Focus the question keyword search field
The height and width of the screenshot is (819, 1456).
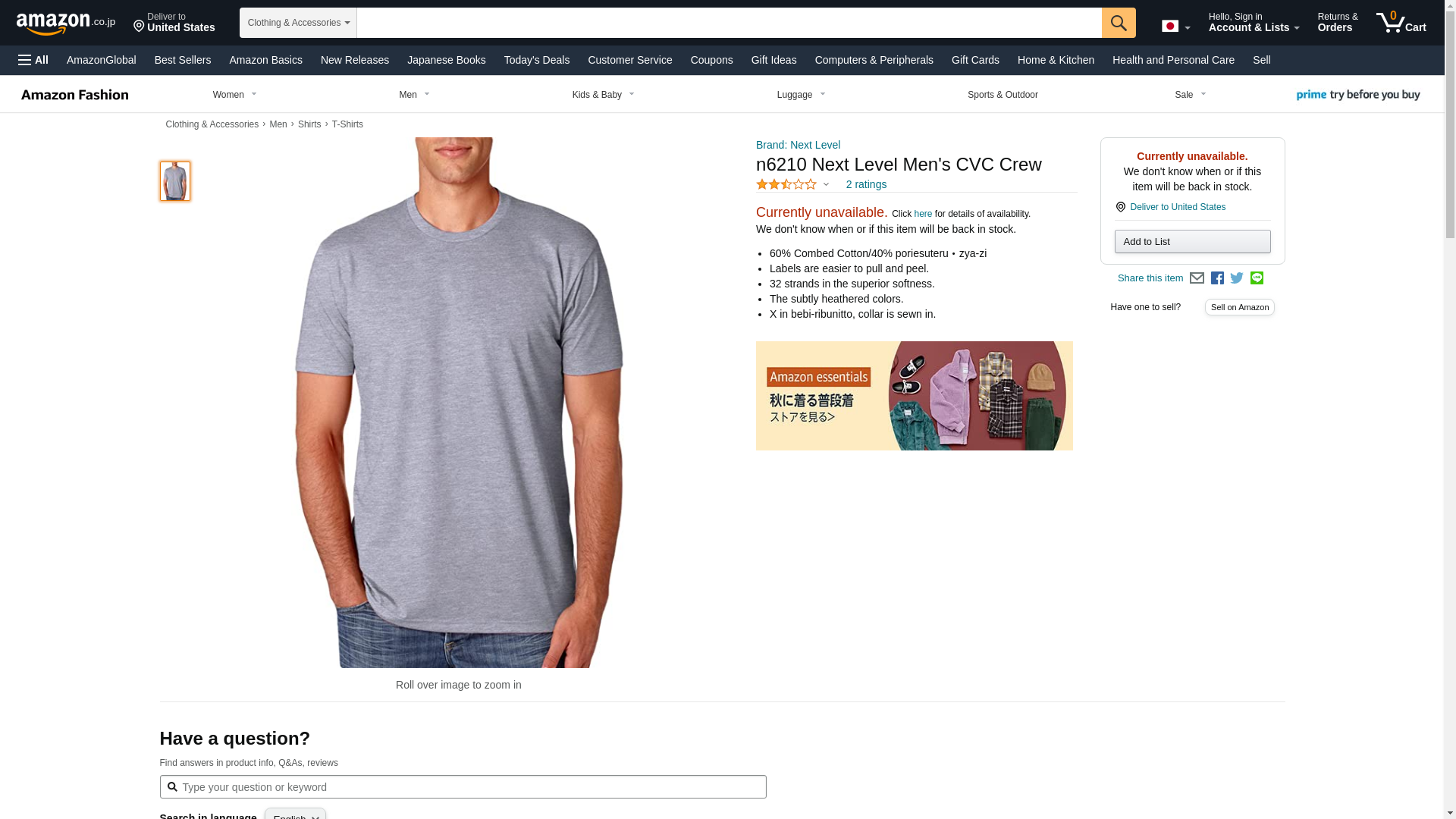coord(463,786)
